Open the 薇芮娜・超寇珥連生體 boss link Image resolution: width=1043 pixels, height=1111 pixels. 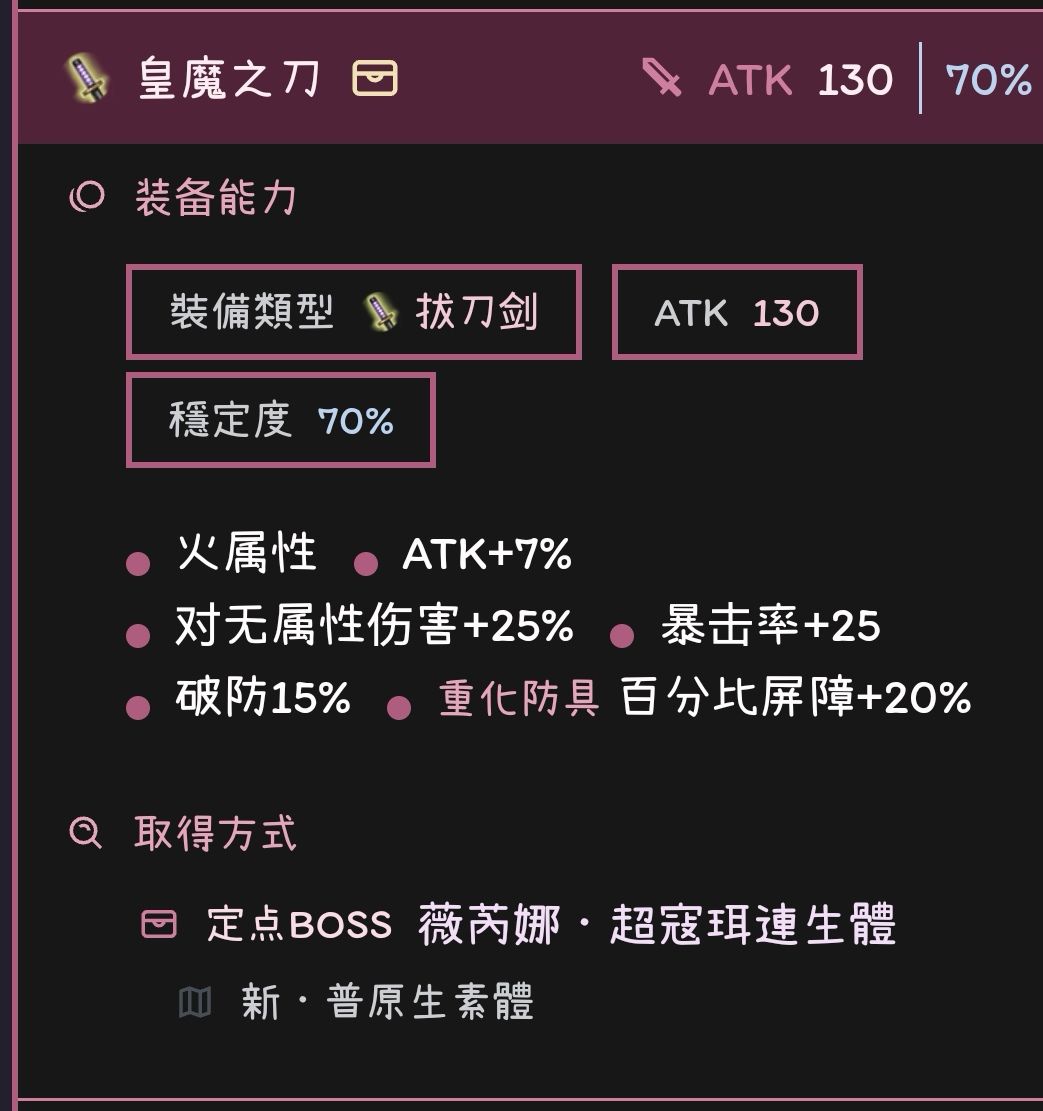click(657, 924)
